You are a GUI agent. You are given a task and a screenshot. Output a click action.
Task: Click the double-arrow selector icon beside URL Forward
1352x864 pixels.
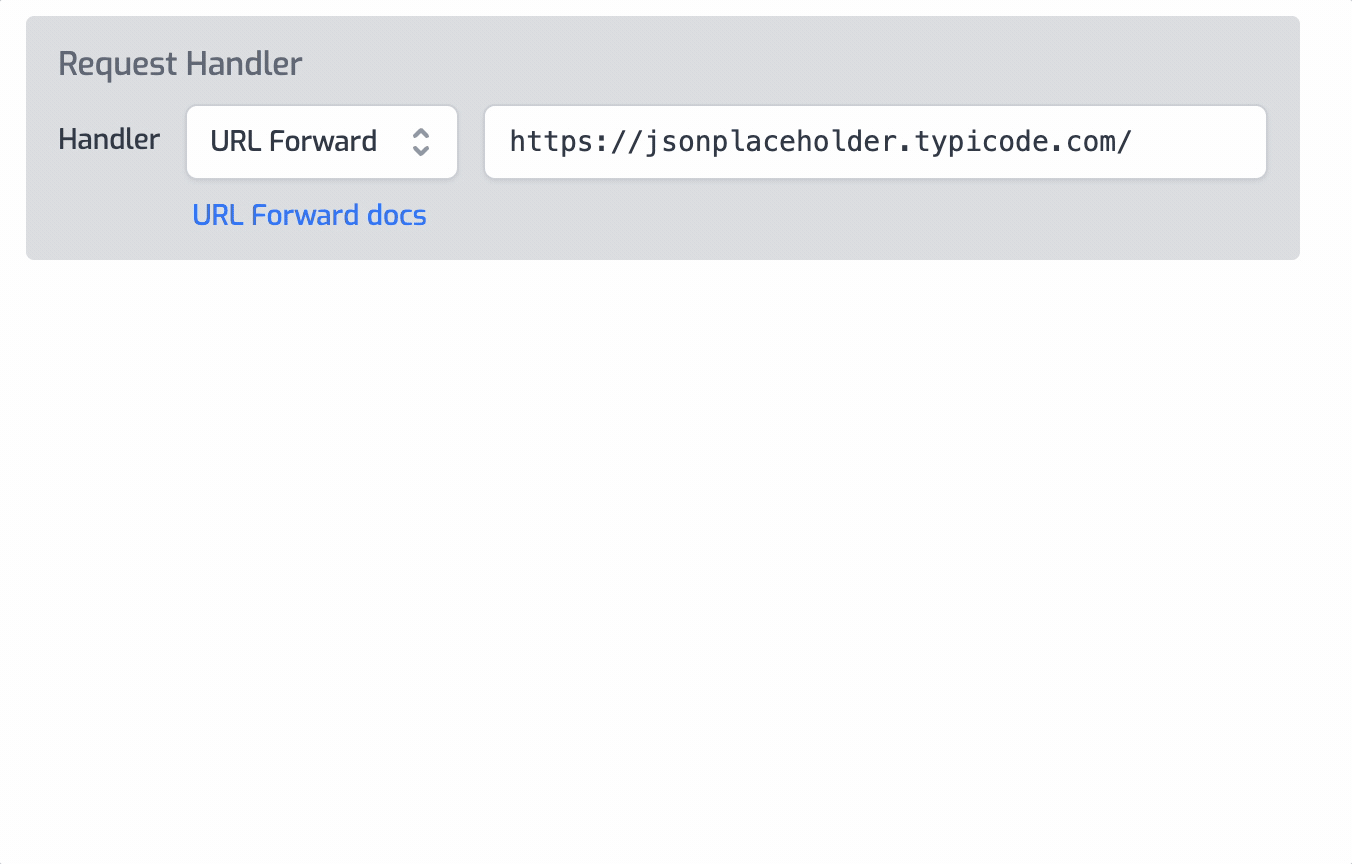tap(421, 142)
